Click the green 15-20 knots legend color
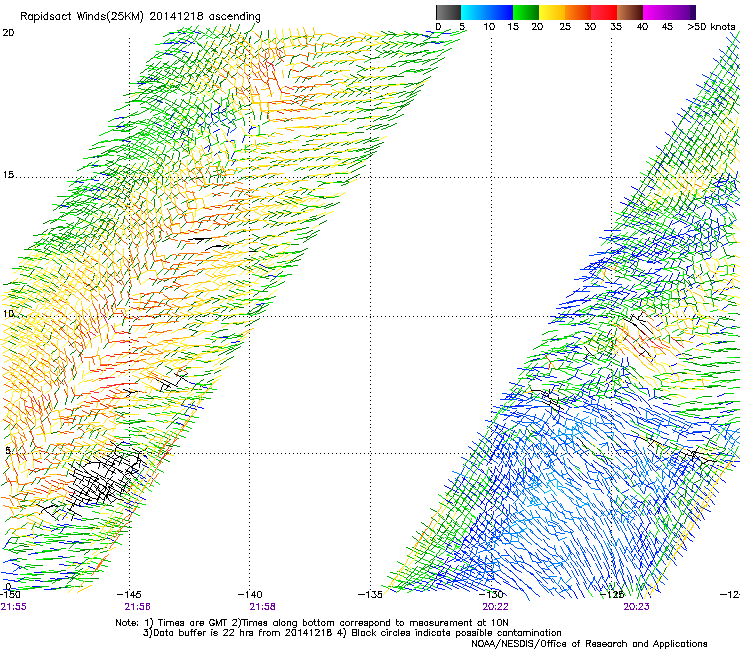Viewport: 740px width, 650px height. pos(526,12)
